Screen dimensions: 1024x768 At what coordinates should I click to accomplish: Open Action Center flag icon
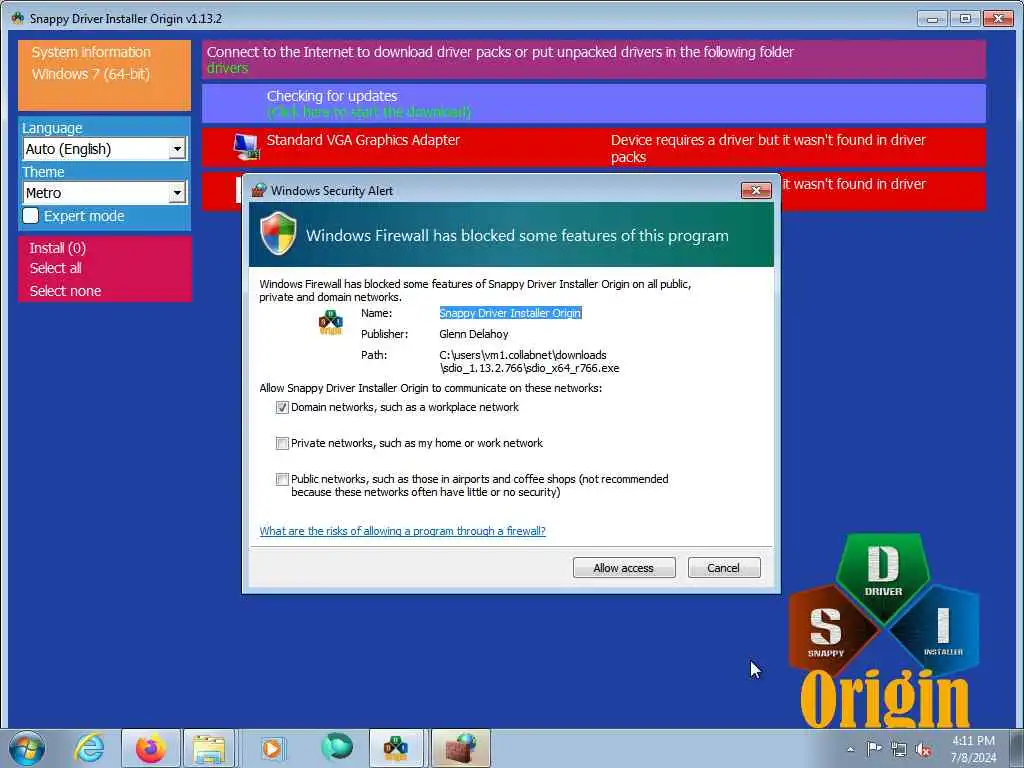point(874,748)
